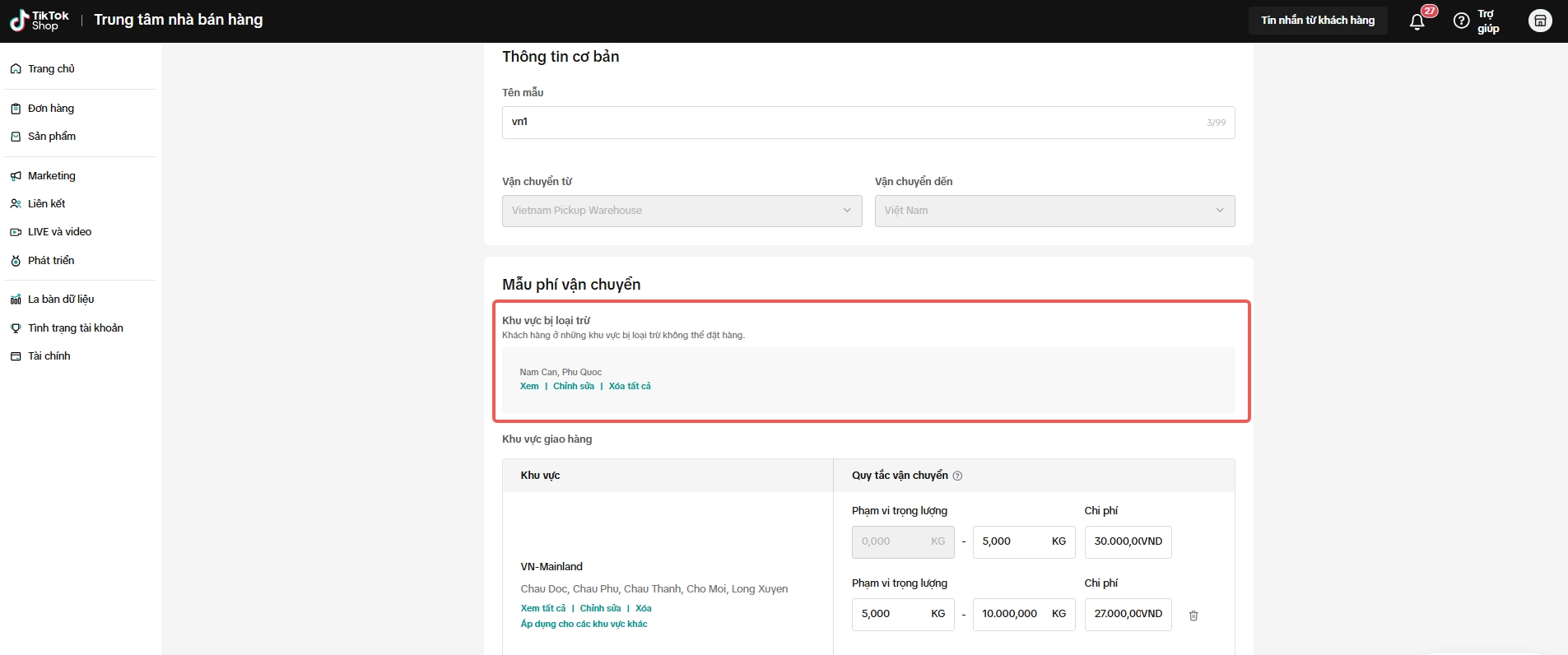Click Áp dụng cho các khu vực khác
The height and width of the screenshot is (655, 1568).
tap(584, 625)
